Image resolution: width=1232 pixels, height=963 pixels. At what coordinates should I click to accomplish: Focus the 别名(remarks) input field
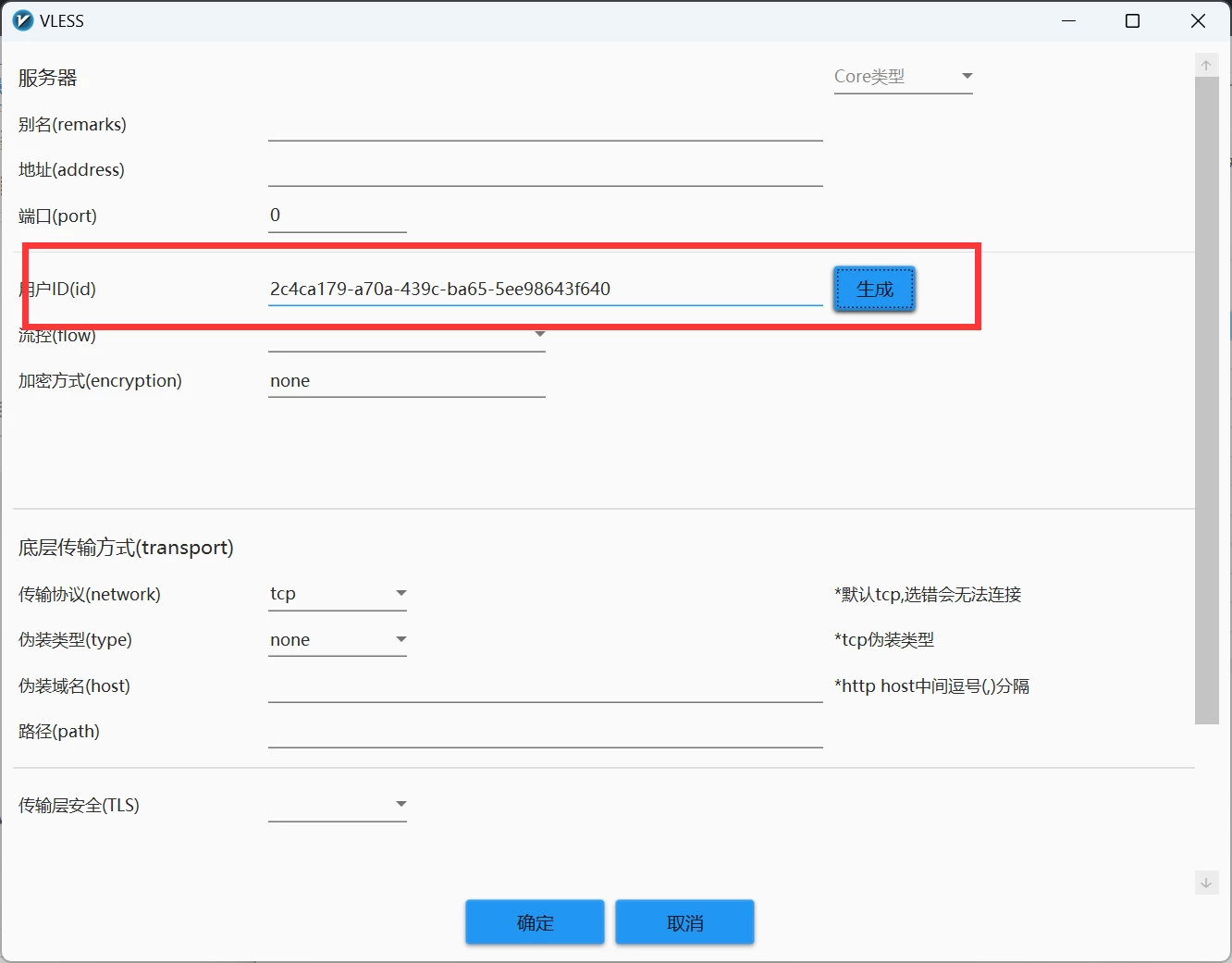point(545,126)
